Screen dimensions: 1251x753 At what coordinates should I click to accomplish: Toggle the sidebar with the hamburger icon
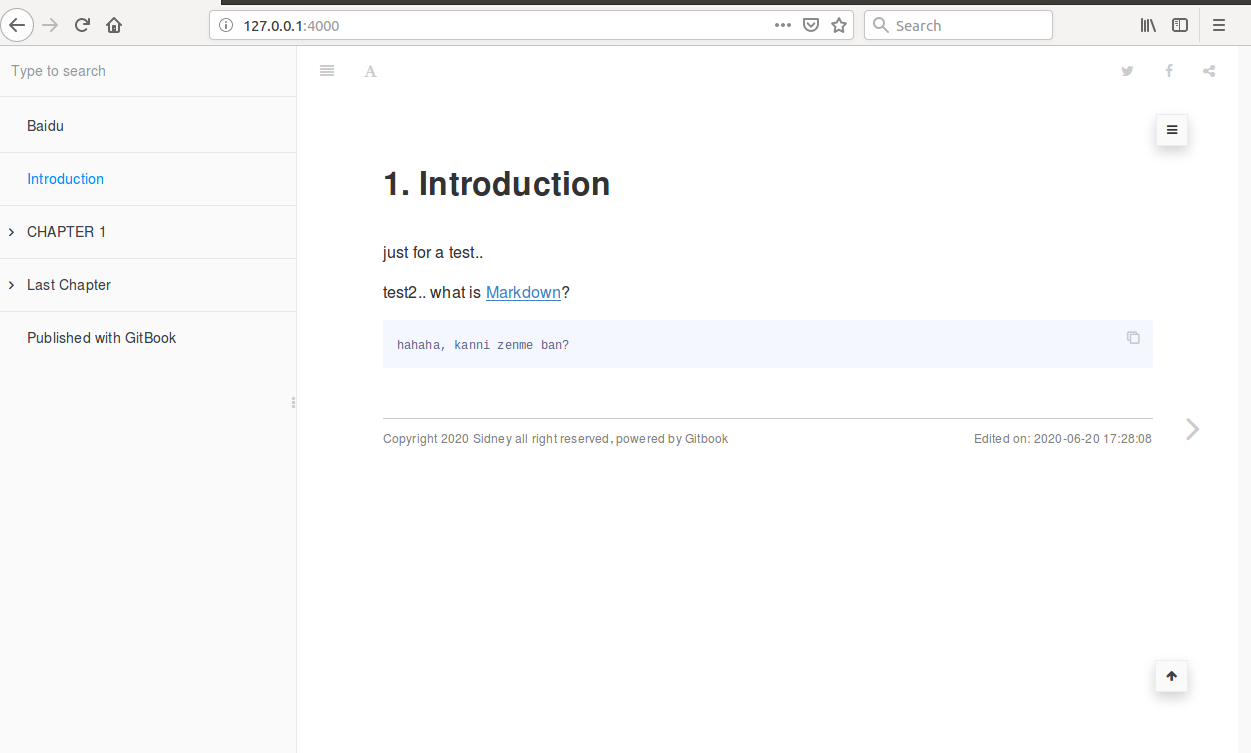pos(326,70)
